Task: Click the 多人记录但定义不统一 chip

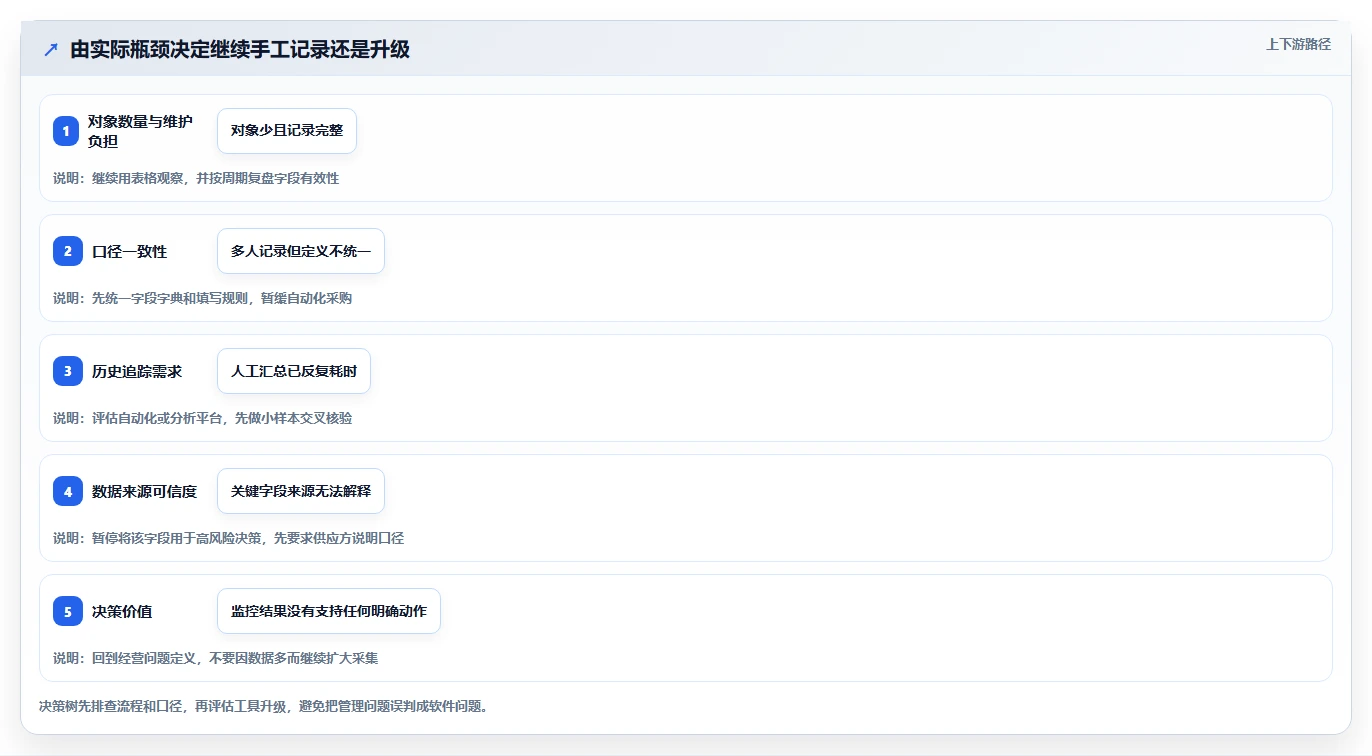Action: tap(301, 251)
